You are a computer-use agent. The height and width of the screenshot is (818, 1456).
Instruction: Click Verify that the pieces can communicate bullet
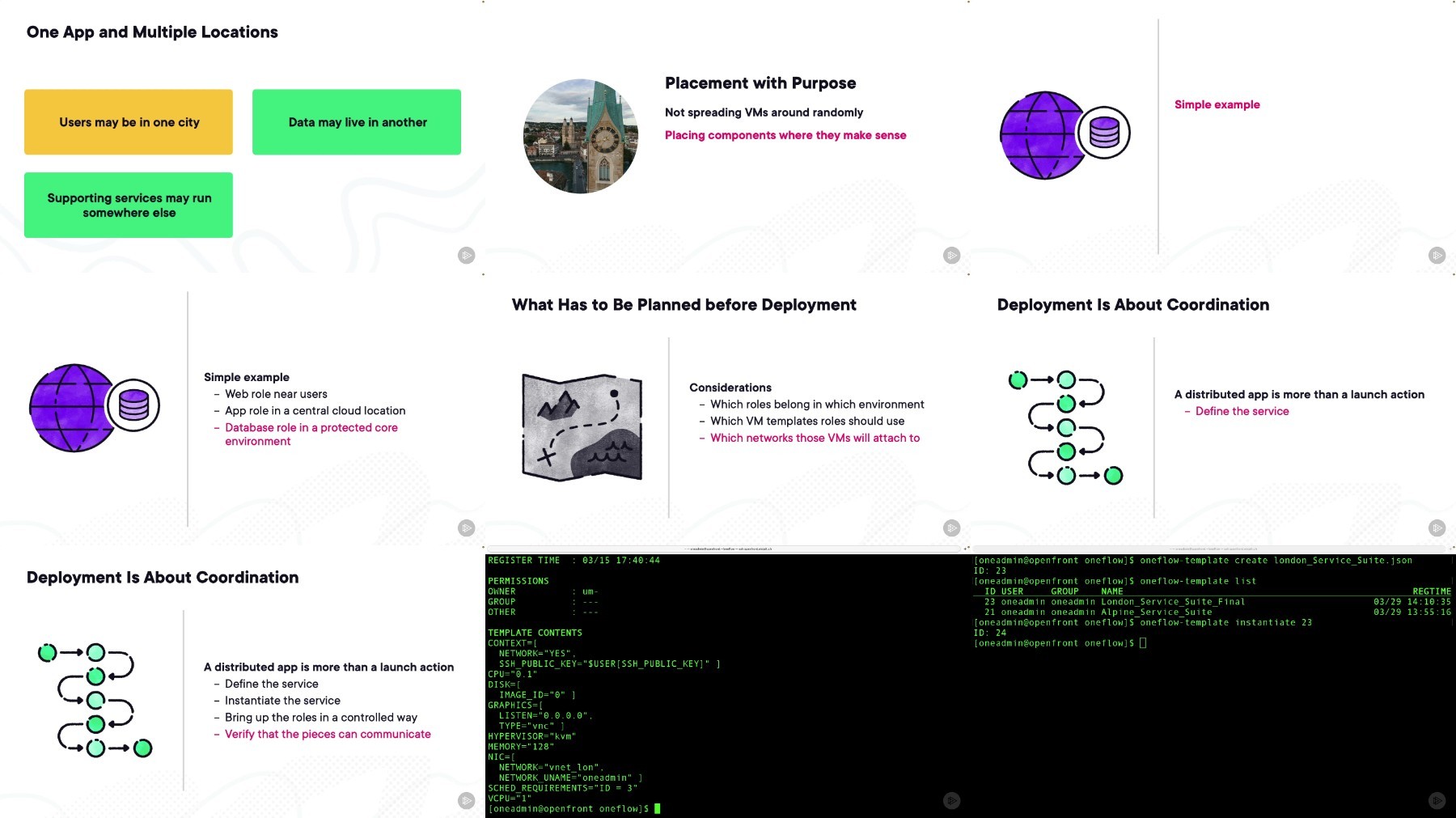322,734
